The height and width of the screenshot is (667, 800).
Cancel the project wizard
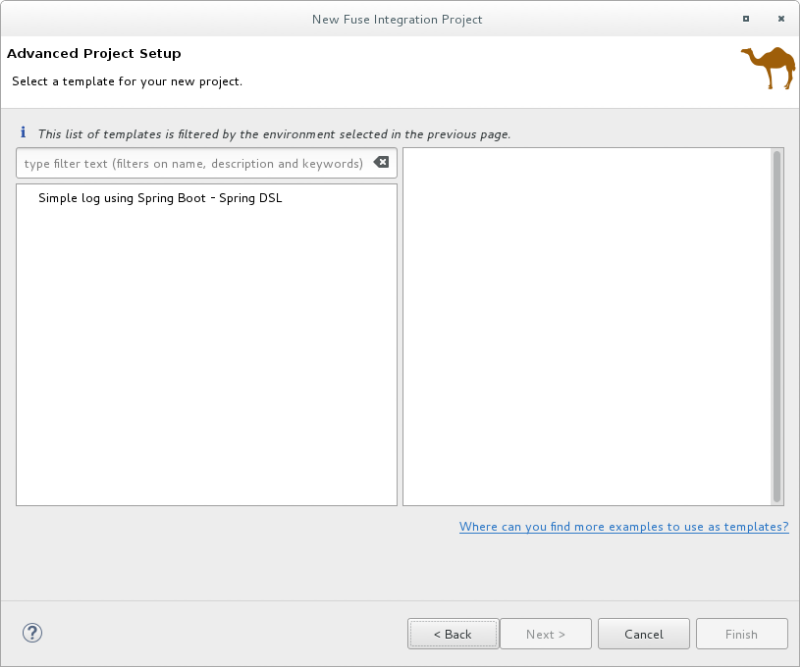coord(644,634)
